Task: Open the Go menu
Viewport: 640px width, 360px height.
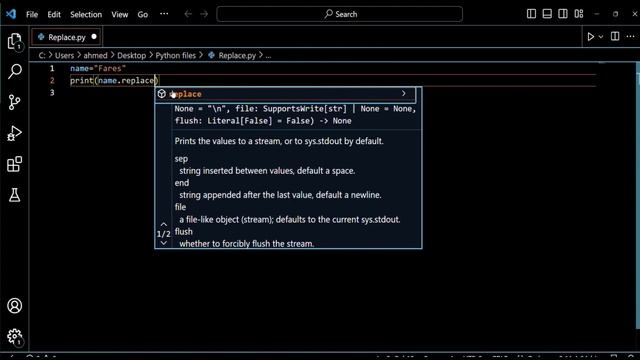Action: [x=142, y=14]
